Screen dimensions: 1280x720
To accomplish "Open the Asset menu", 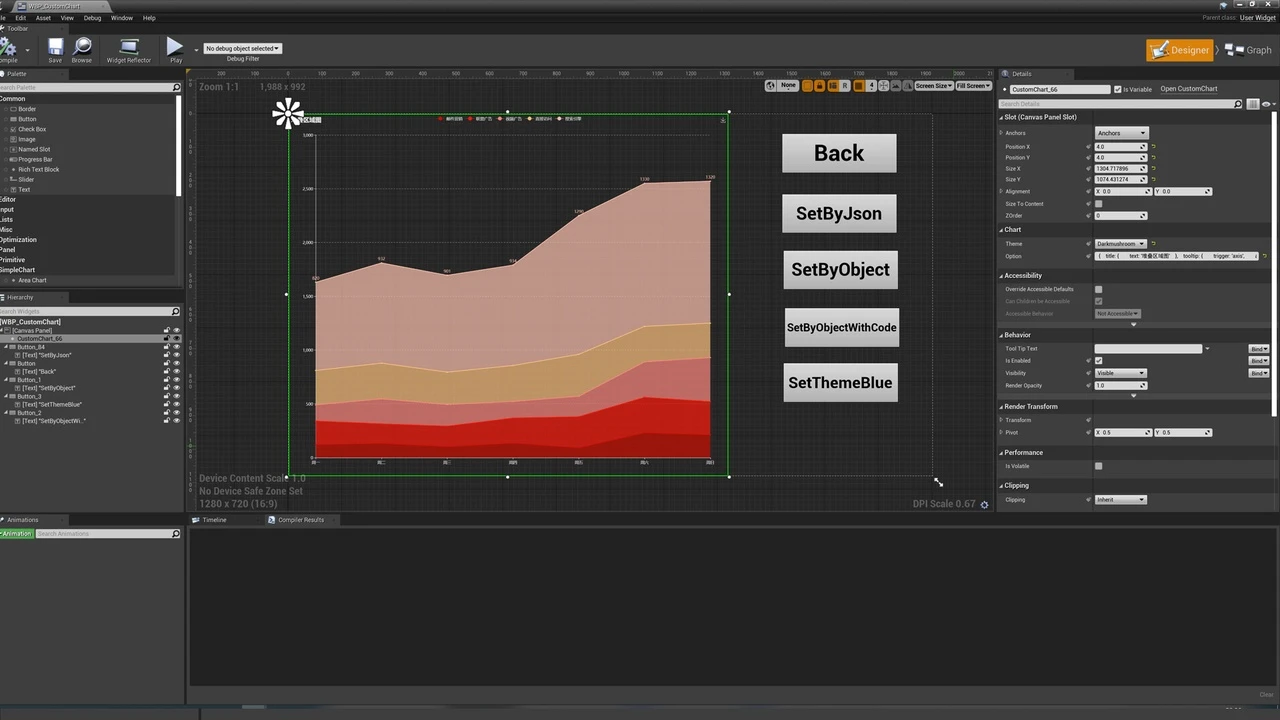I will [43, 18].
